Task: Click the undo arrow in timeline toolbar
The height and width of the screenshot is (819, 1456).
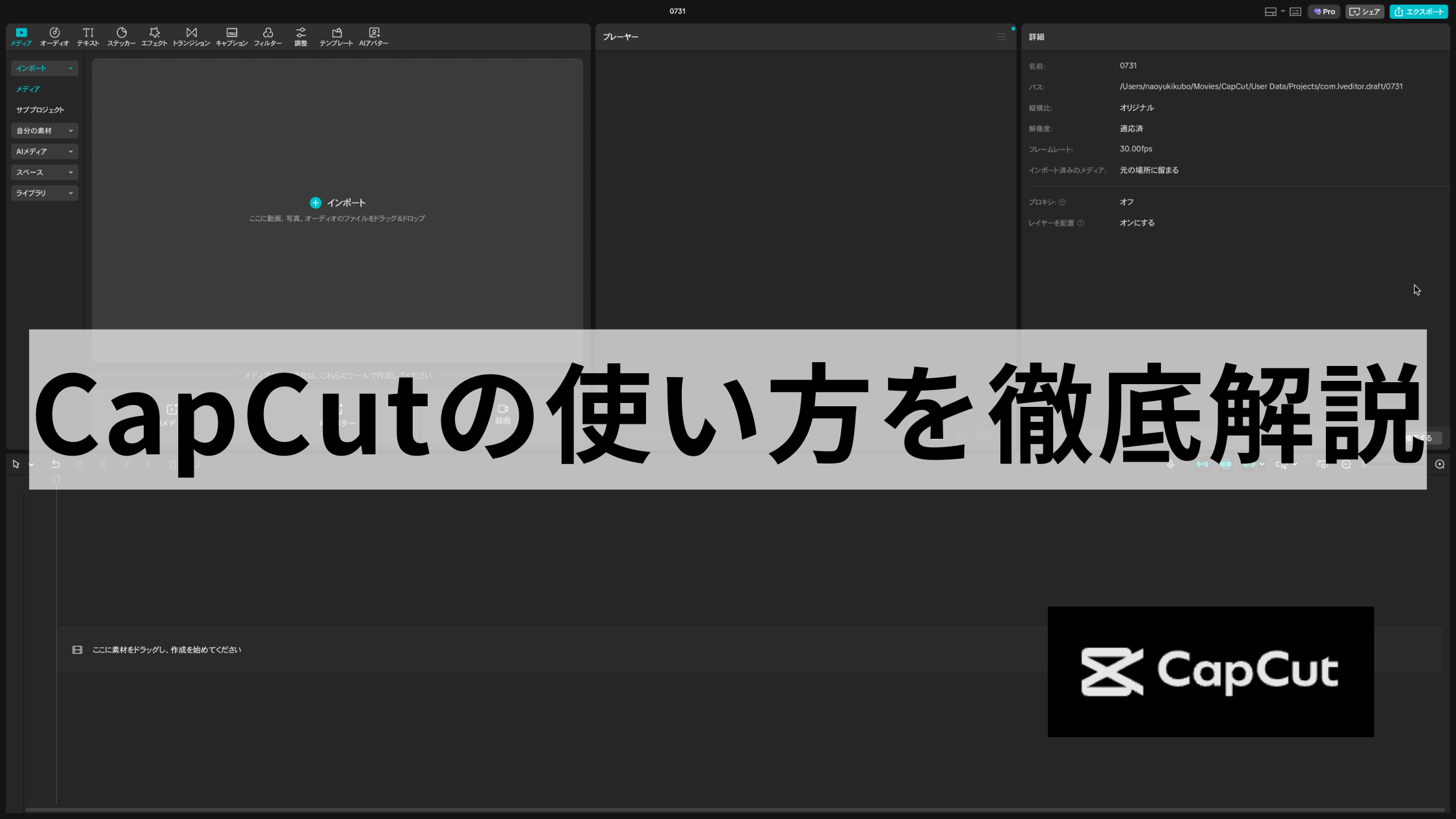Action: coord(56,464)
